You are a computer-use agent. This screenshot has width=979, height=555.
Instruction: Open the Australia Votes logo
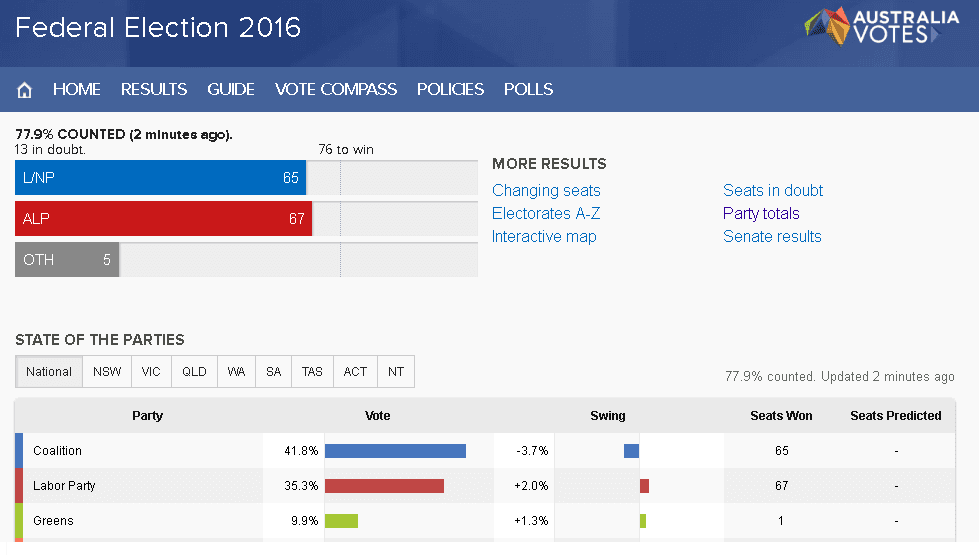[x=882, y=26]
